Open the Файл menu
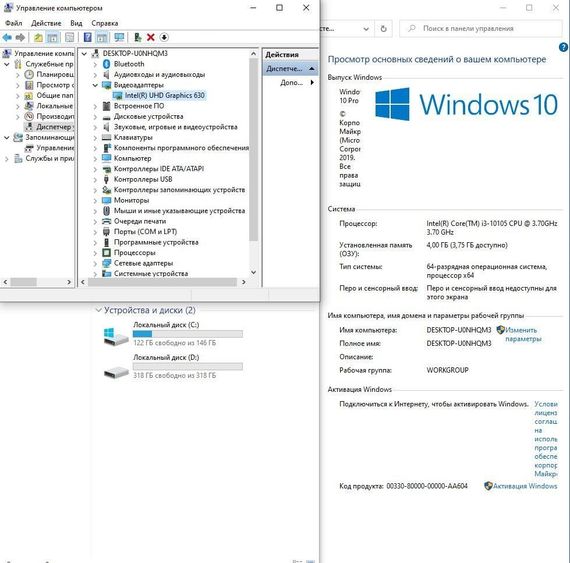570x563 pixels. click(13, 23)
